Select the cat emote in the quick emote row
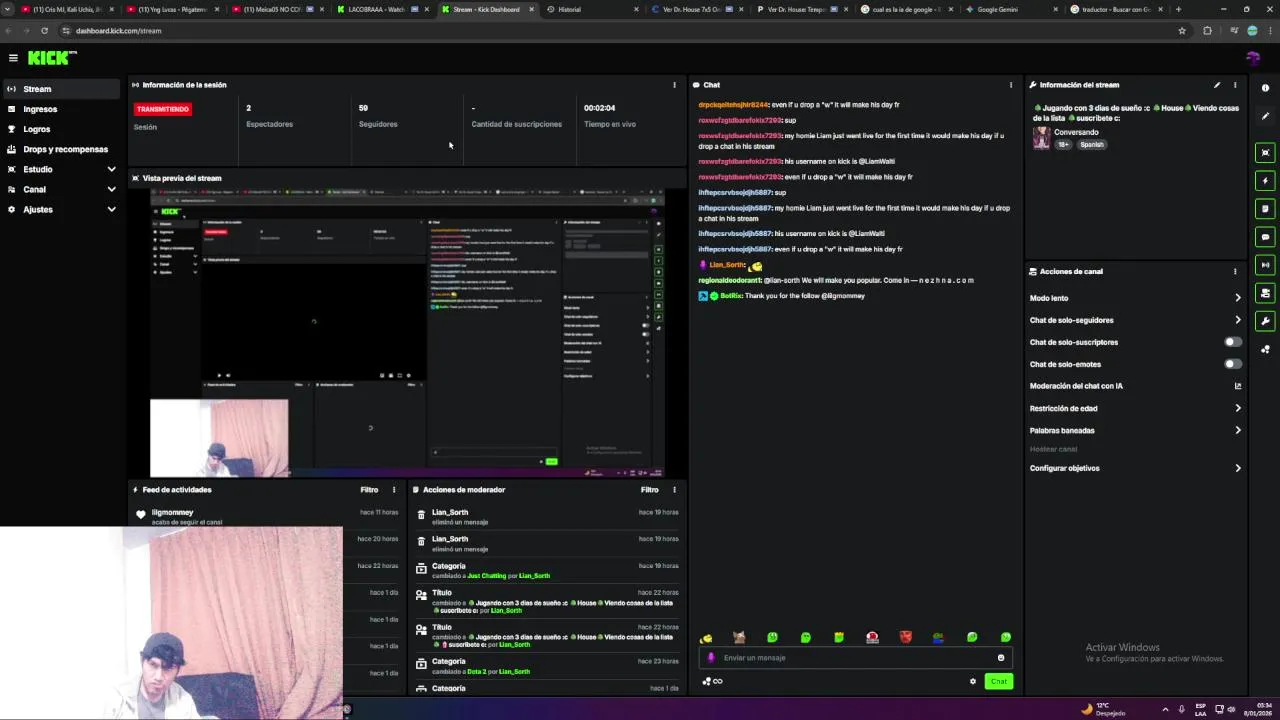The height and width of the screenshot is (720, 1280). (x=739, y=637)
